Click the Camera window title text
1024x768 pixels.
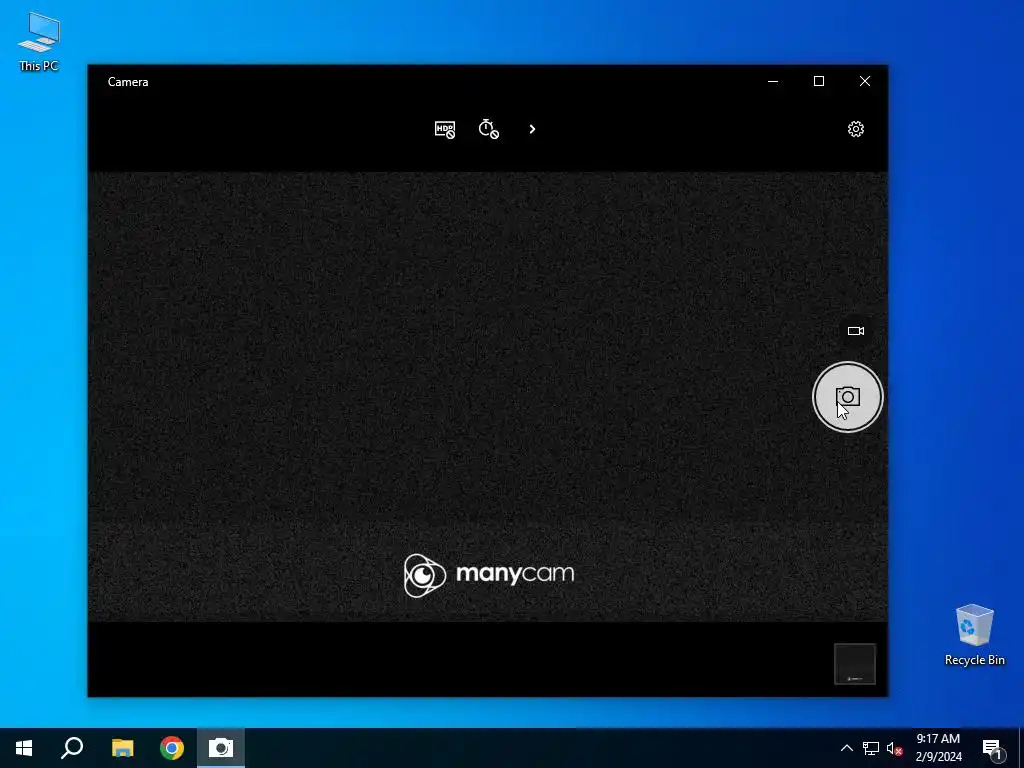pos(128,82)
